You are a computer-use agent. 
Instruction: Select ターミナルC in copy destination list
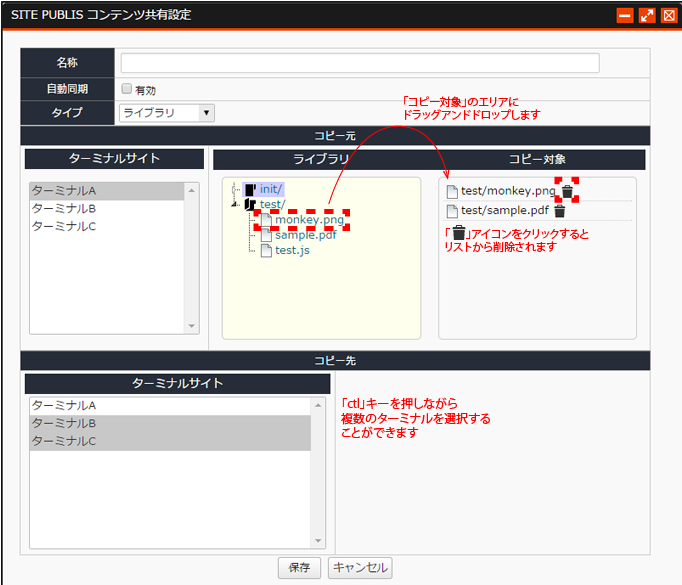[170, 441]
